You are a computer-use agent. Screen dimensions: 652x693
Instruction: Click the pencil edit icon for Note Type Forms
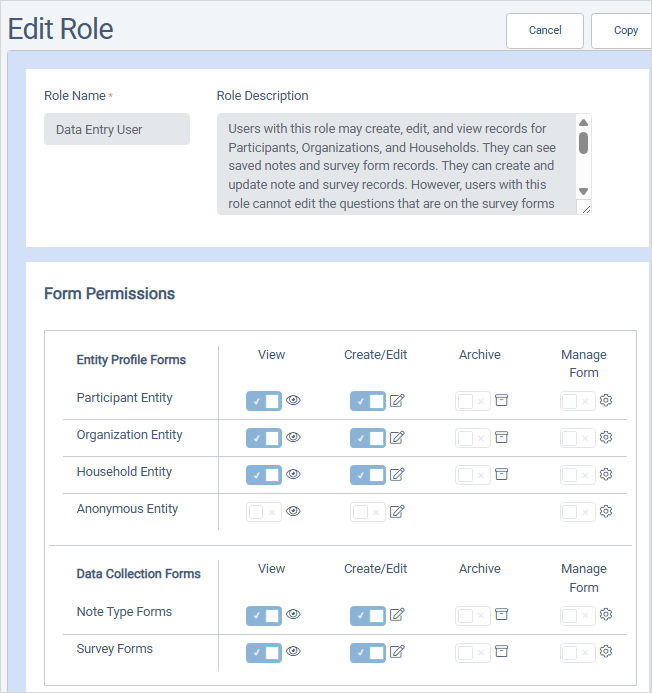(397, 615)
